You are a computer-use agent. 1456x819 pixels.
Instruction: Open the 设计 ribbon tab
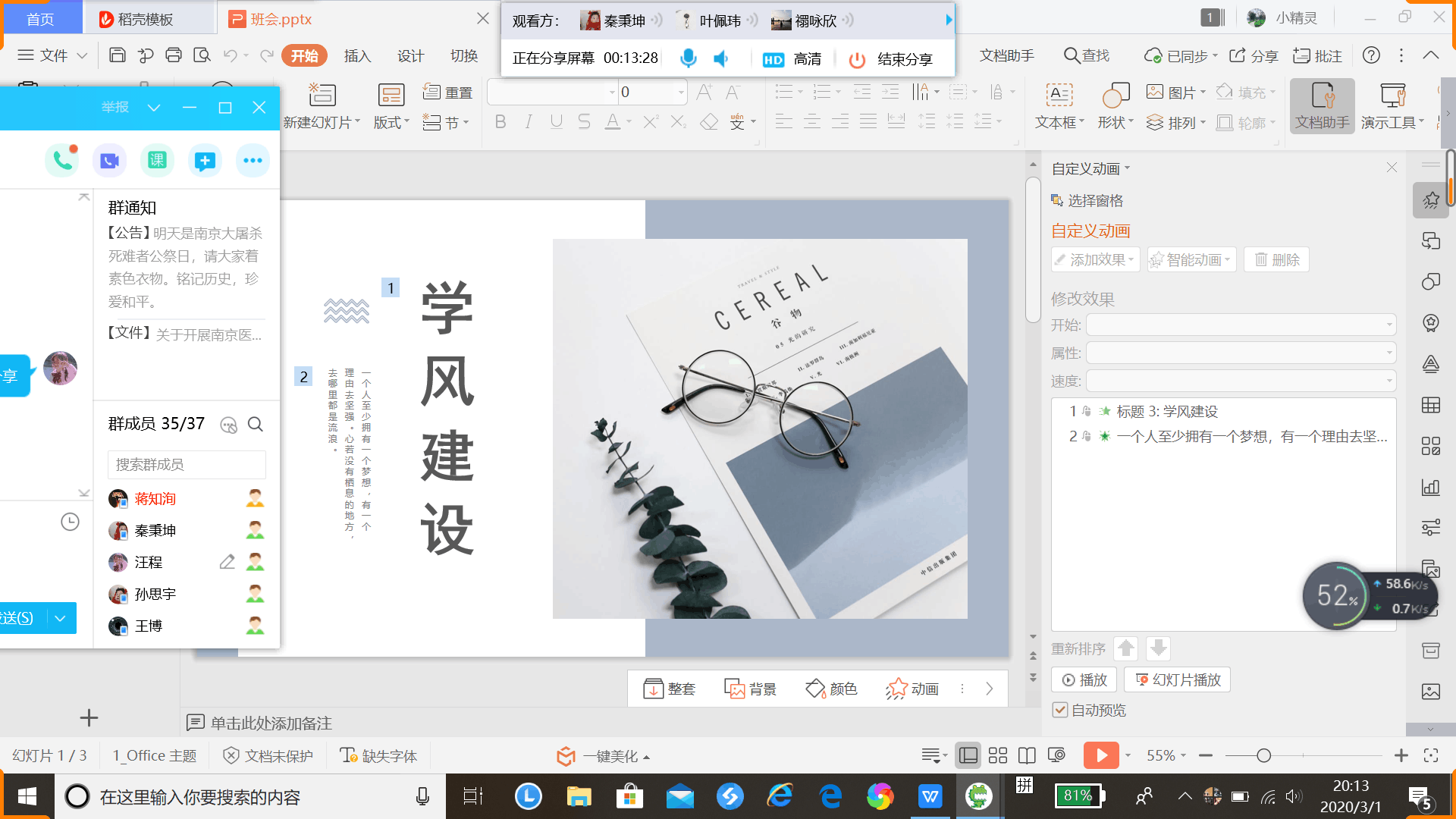pos(410,56)
